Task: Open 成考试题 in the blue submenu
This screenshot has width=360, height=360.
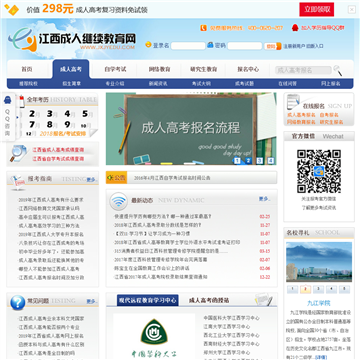Action: (x=244, y=84)
